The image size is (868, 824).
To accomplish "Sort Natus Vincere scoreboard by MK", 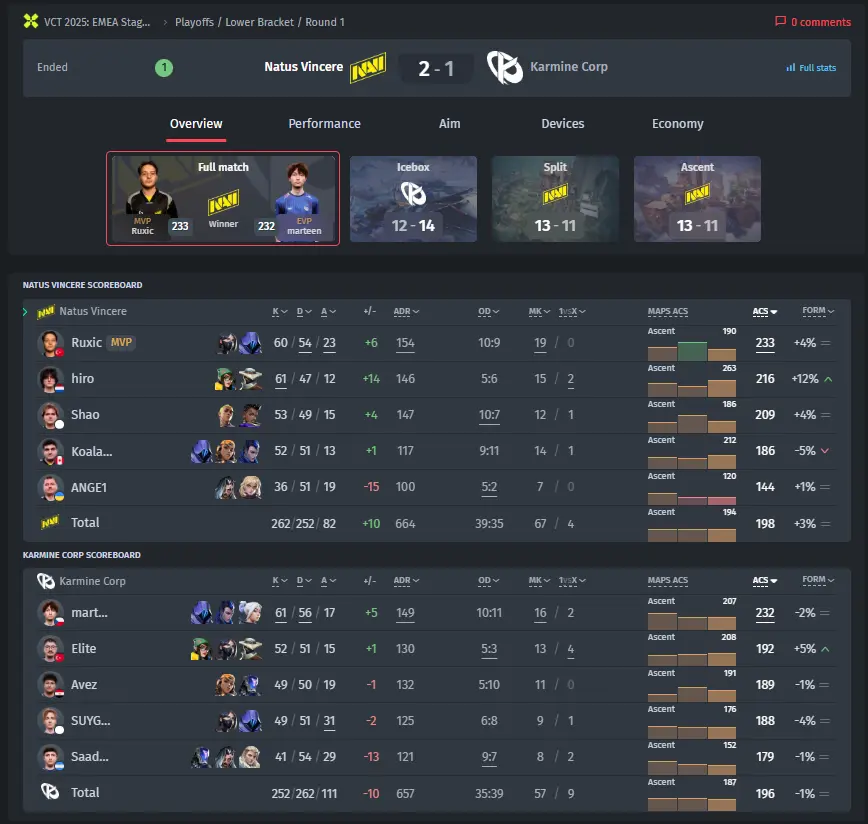I will 539,312.
